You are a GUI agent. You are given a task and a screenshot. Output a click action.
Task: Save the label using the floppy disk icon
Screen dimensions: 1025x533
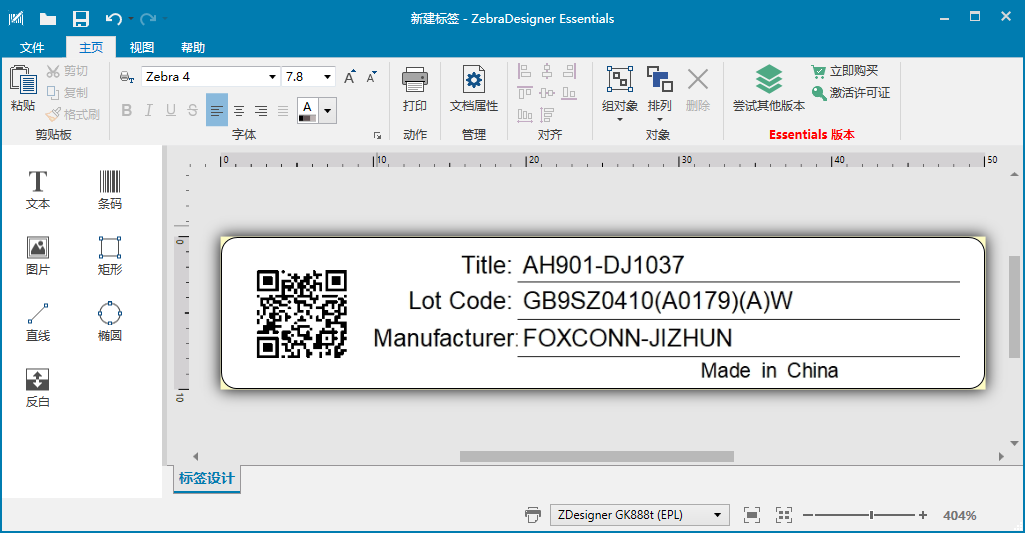coord(80,19)
